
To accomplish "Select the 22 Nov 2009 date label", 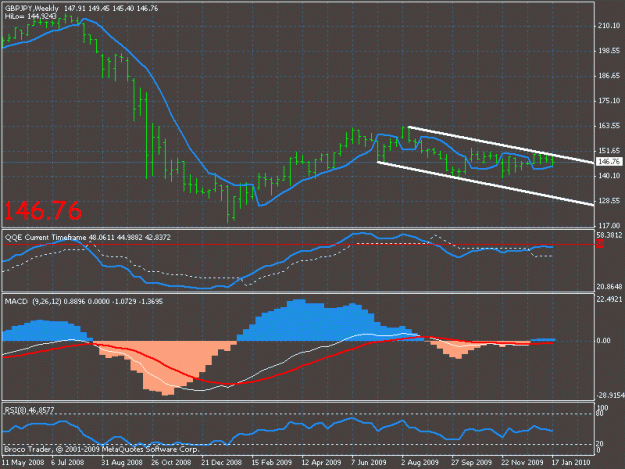I will [522, 462].
